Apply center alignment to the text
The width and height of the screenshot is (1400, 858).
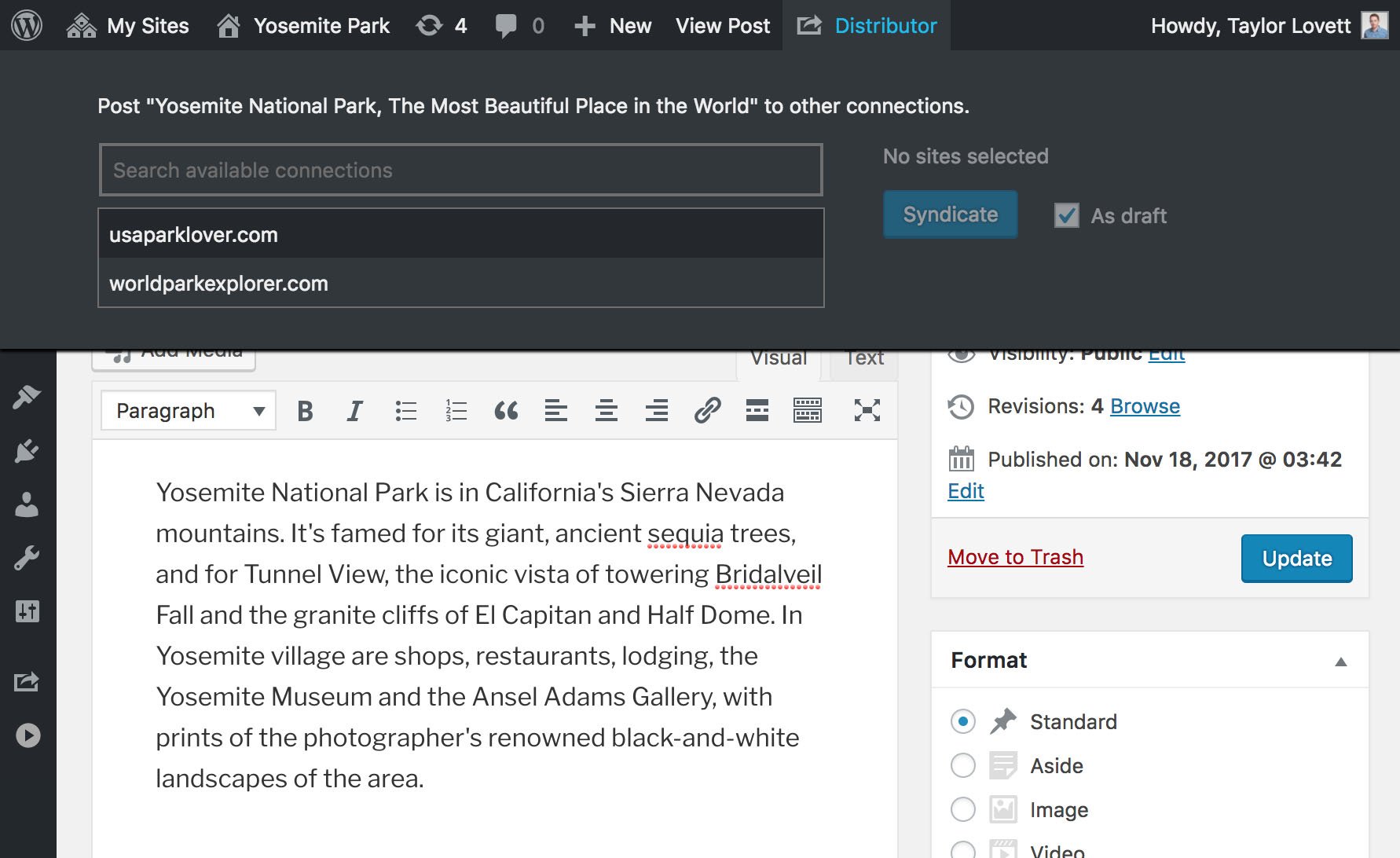606,411
